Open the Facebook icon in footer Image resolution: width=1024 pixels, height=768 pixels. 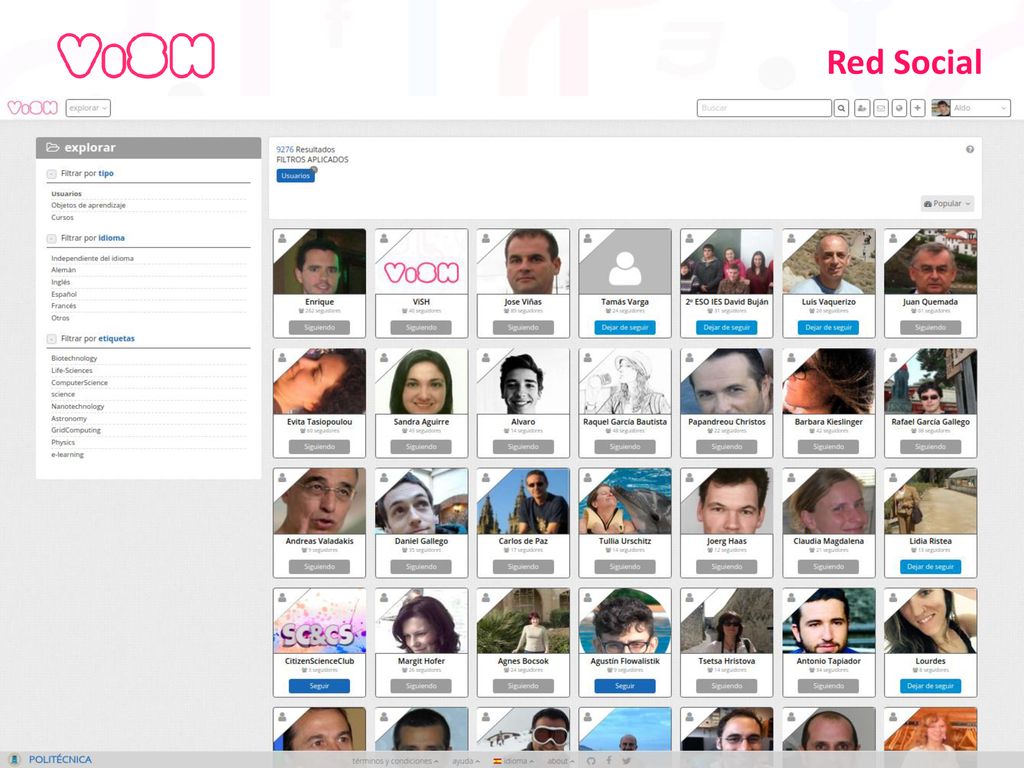click(x=609, y=761)
